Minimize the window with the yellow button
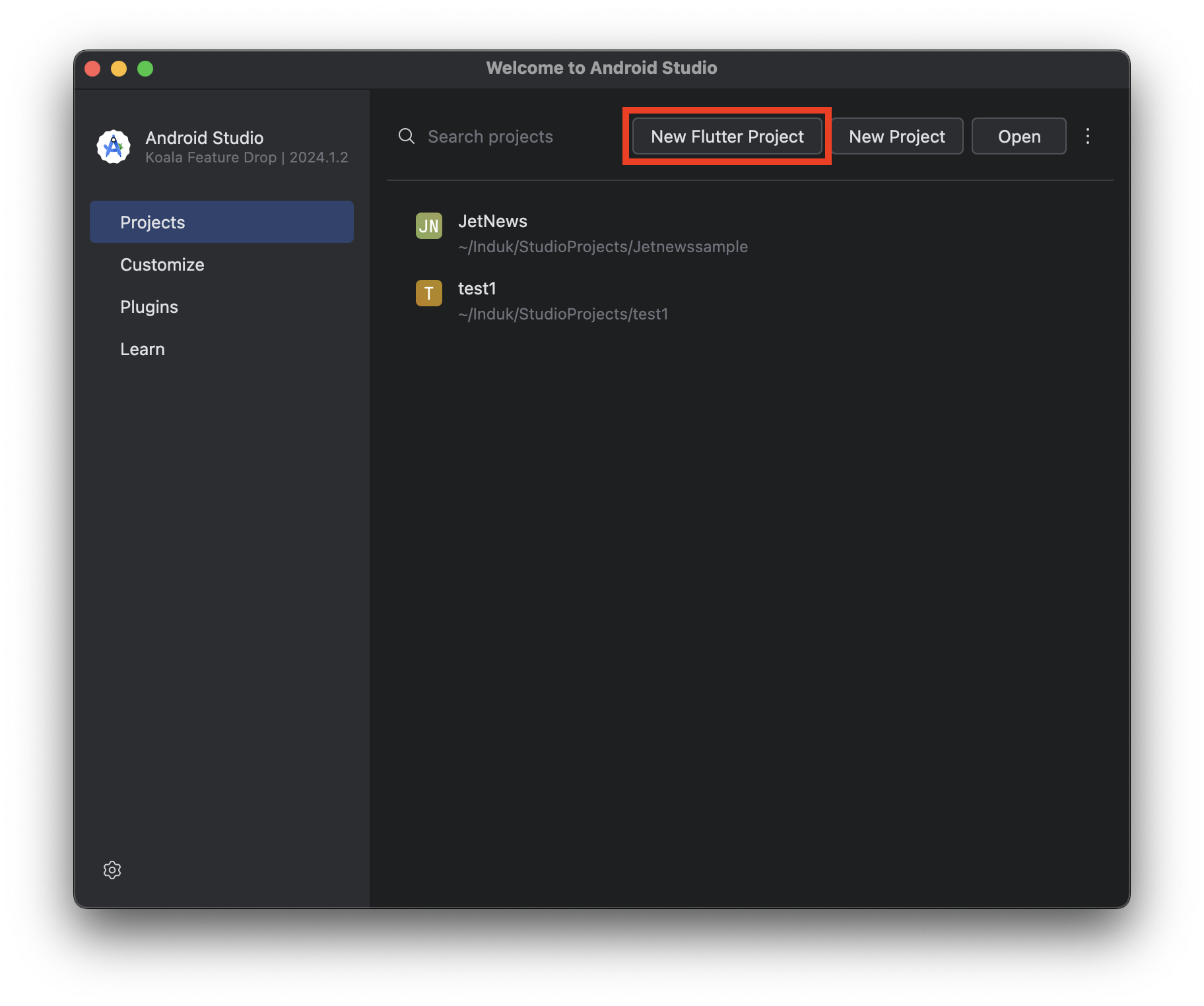1204x1006 pixels. (119, 69)
